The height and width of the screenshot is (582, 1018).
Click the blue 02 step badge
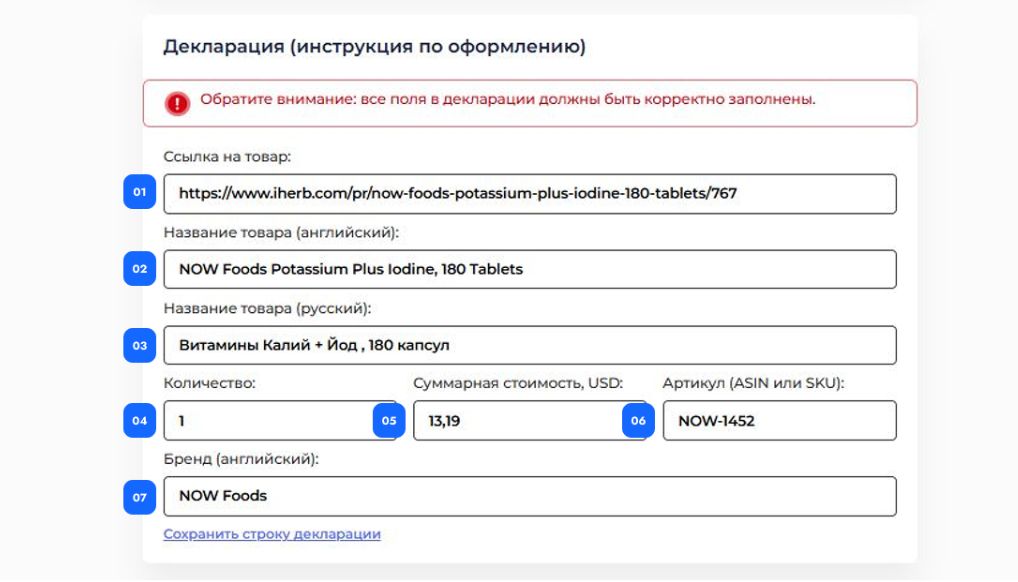tap(140, 268)
